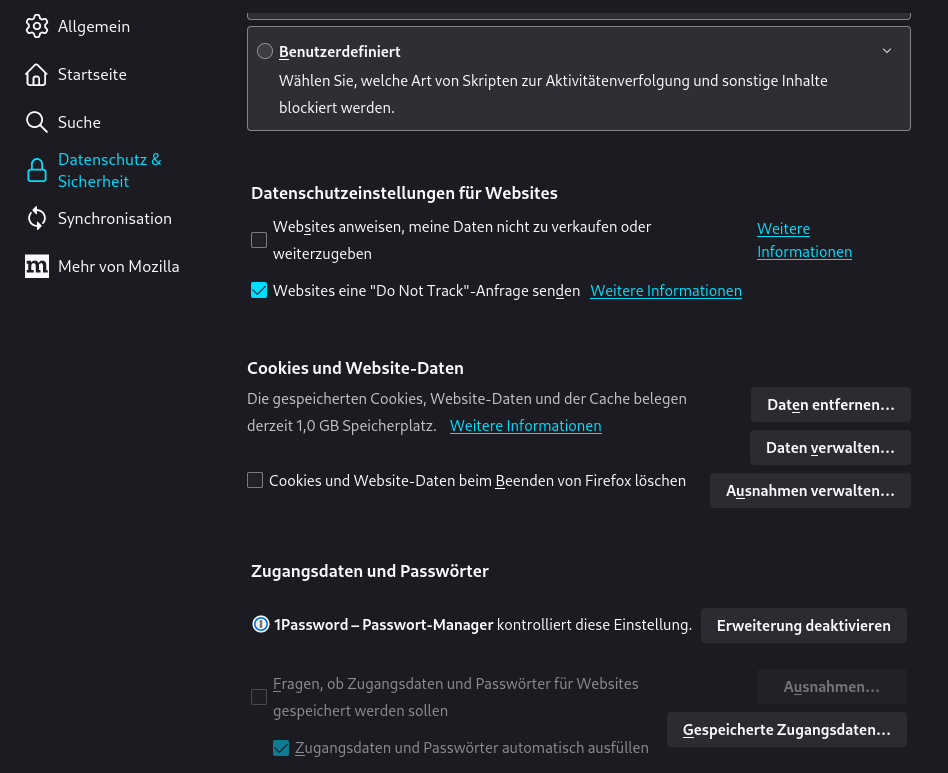
Task: Click the Suche magnifier icon
Action: click(37, 122)
